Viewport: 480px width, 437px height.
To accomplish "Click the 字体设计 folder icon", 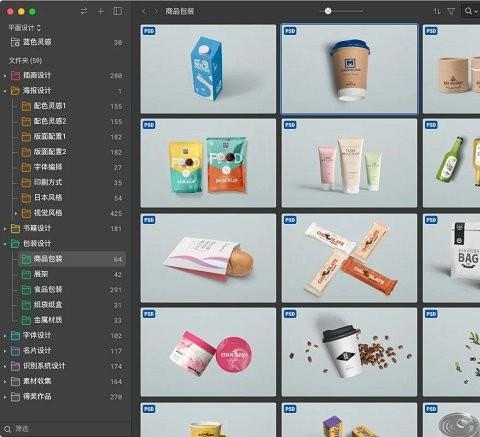I will (15, 336).
